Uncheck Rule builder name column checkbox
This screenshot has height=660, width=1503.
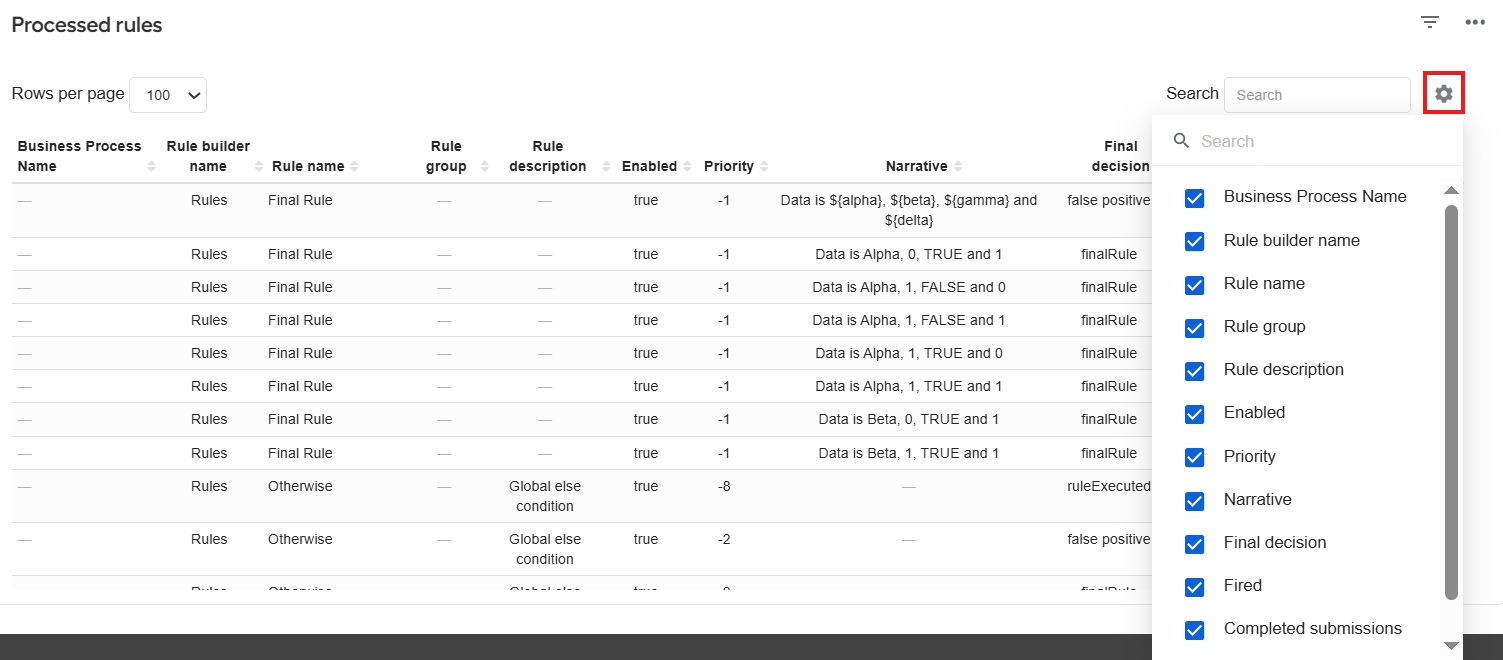[x=1194, y=241]
